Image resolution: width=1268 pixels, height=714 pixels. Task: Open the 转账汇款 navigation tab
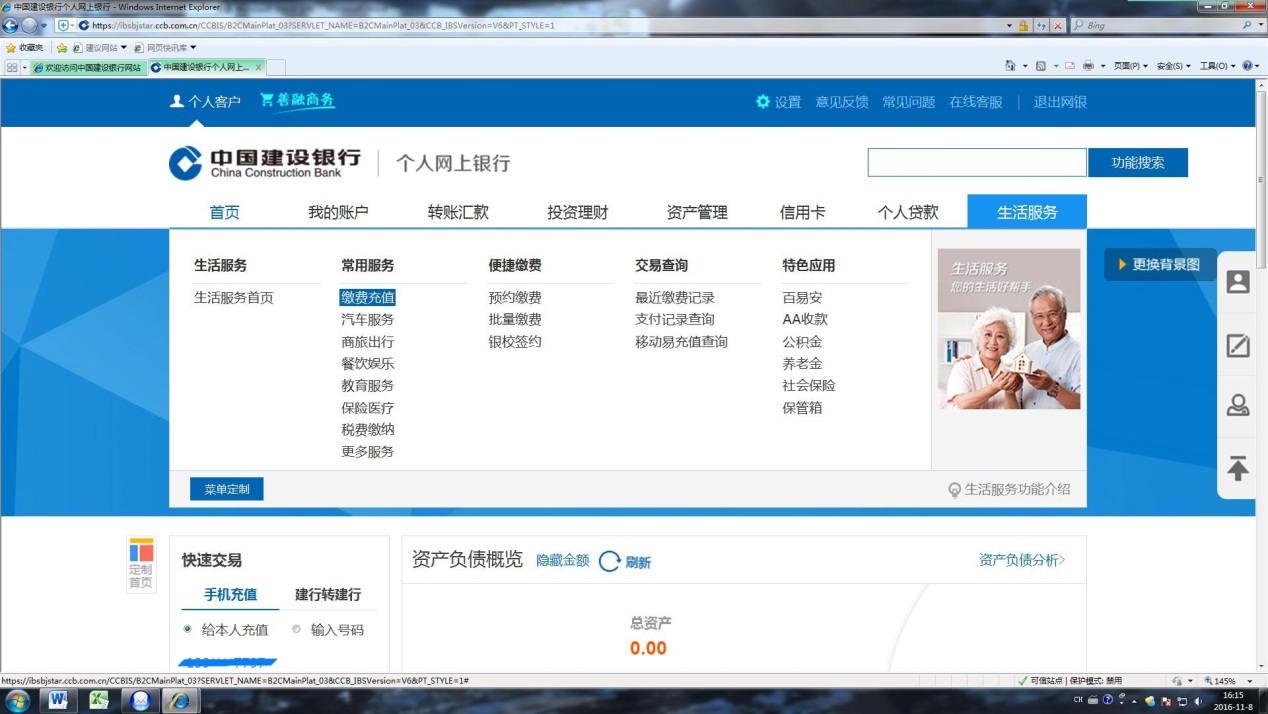458,212
